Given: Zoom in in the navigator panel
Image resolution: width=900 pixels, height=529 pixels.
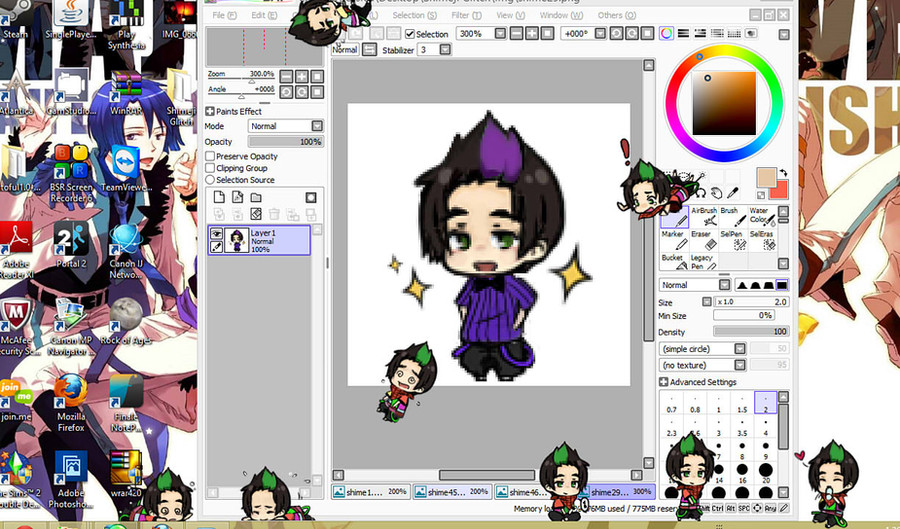Looking at the screenshot, I should tap(301, 76).
